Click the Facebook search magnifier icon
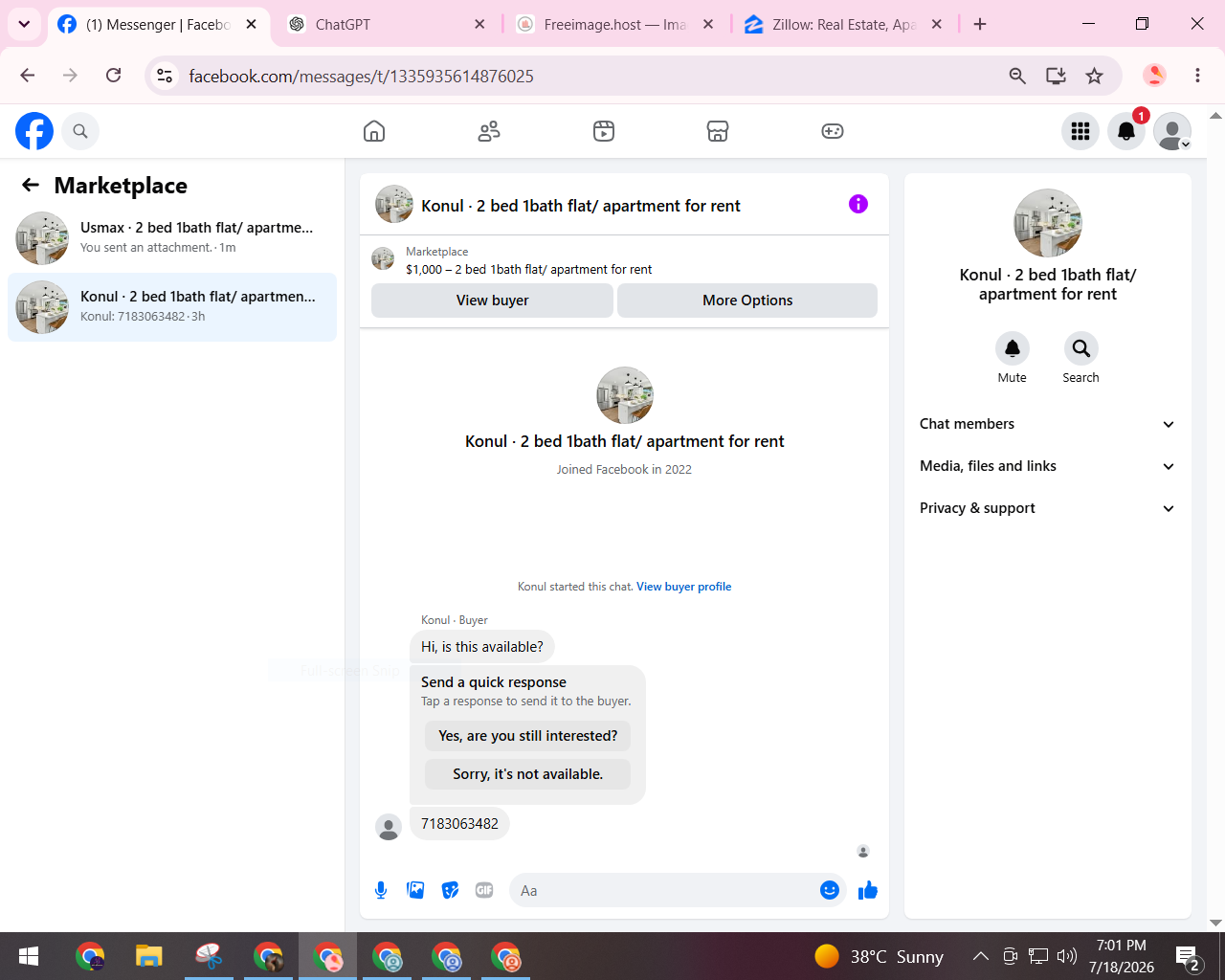 (x=80, y=131)
